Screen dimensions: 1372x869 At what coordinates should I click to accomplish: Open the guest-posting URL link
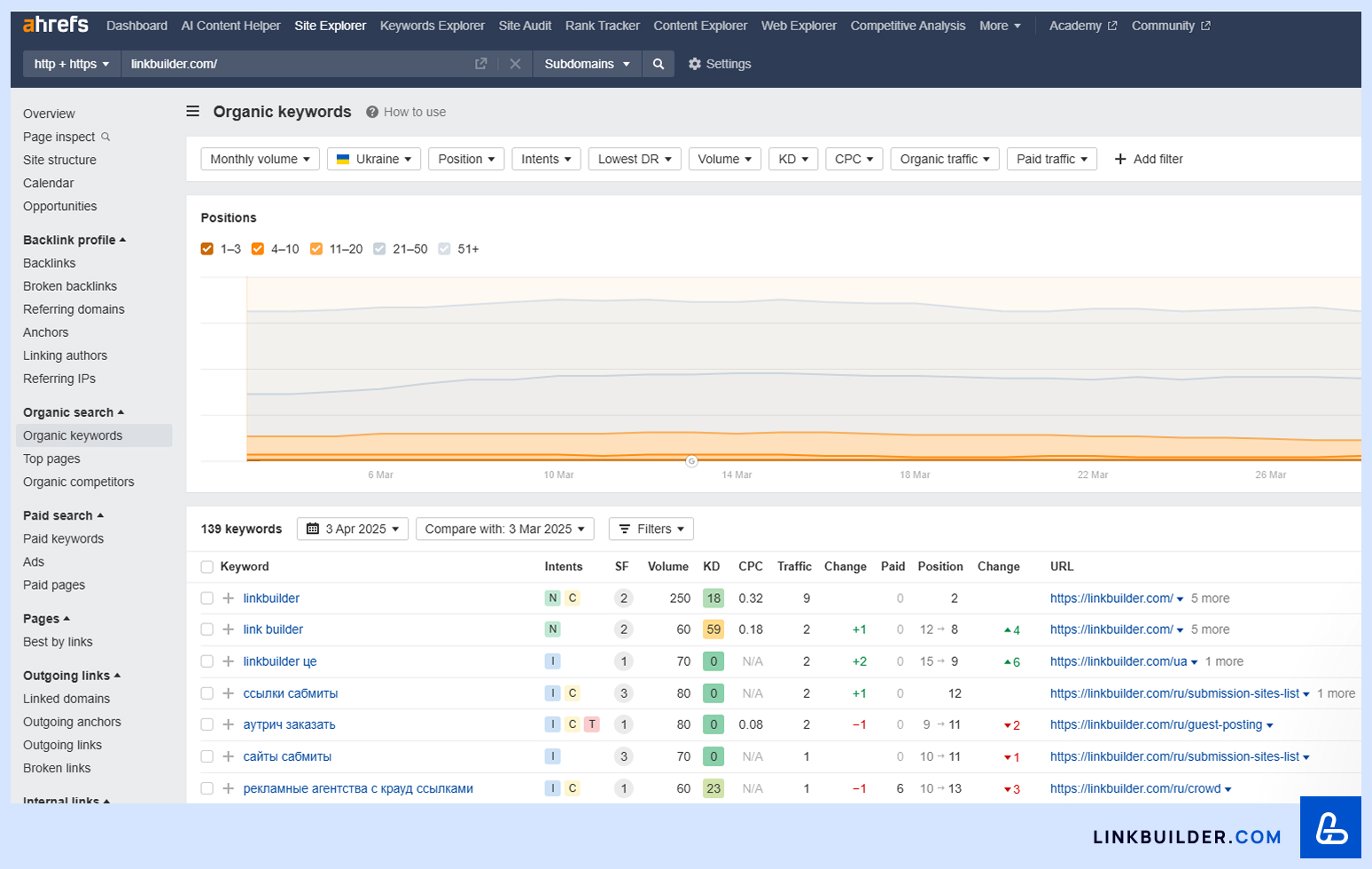1156,724
